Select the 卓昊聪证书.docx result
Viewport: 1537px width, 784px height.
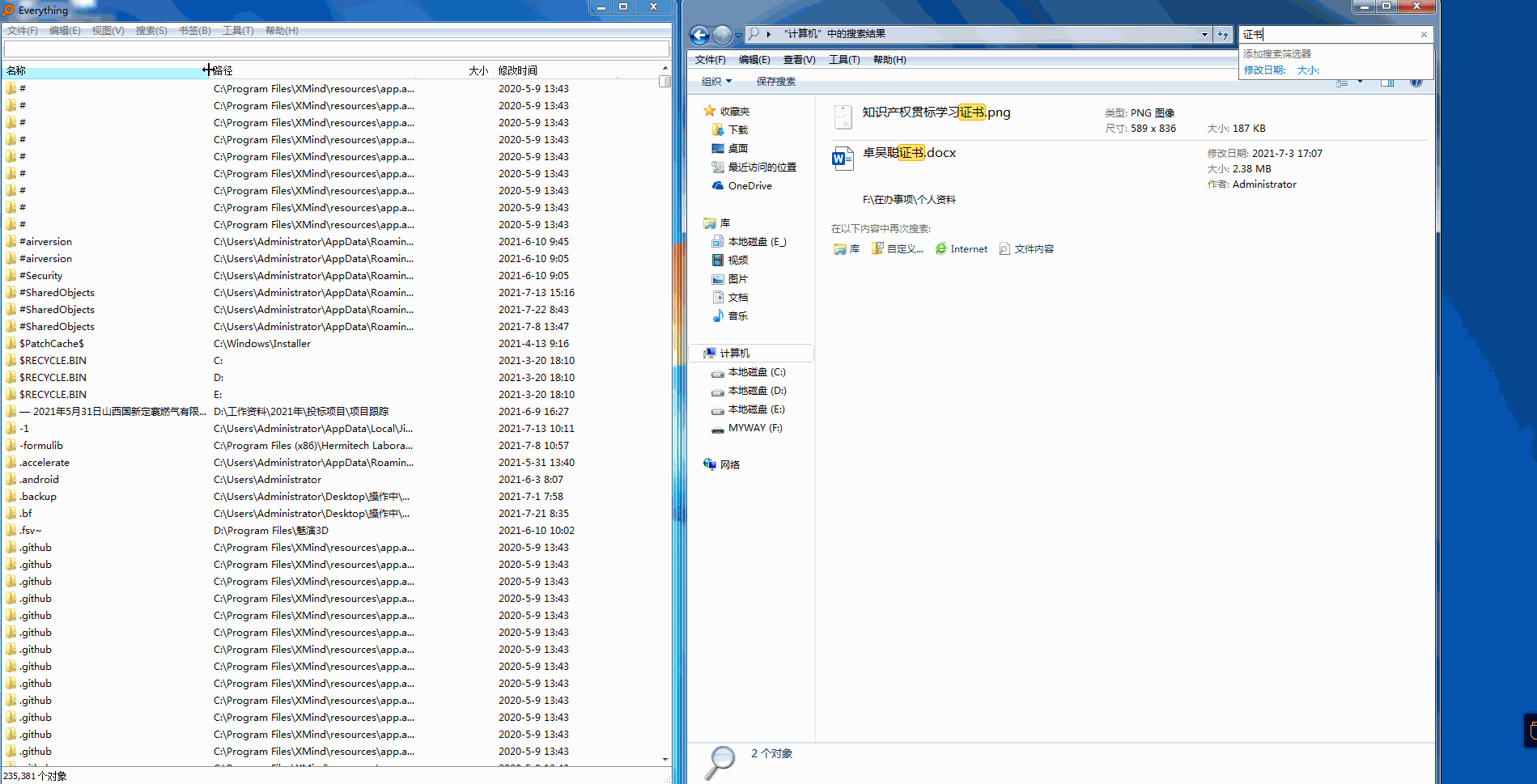click(x=909, y=152)
